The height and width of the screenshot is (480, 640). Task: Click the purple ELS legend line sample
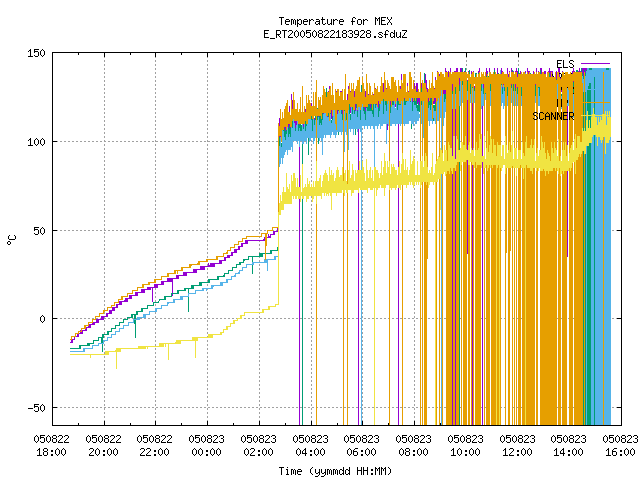pos(596,64)
